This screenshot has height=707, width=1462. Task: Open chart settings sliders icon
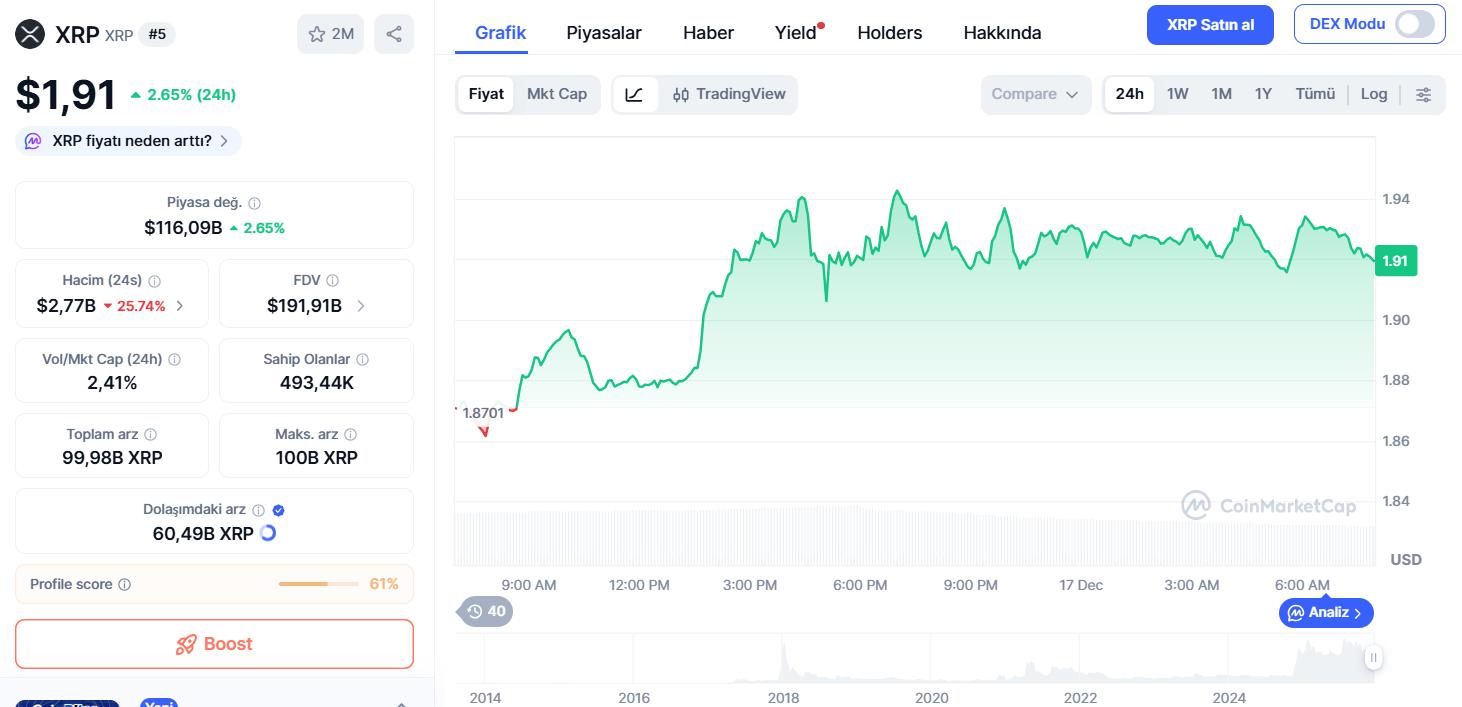(1423, 94)
